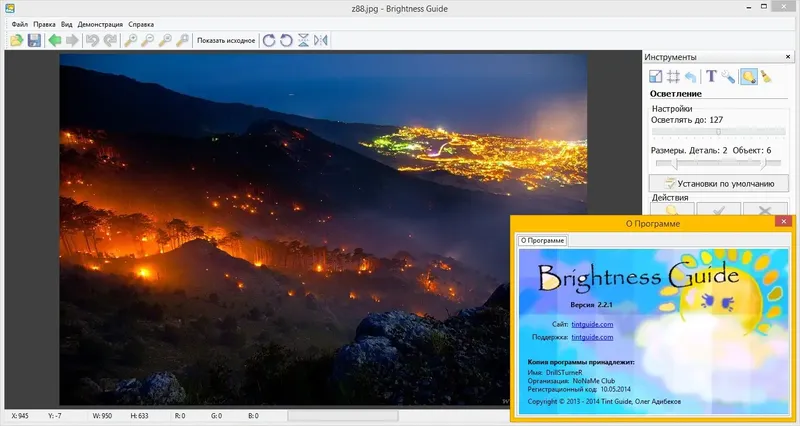The height and width of the screenshot is (426, 800).
Task: Flip the image vertically
Action: click(304, 40)
